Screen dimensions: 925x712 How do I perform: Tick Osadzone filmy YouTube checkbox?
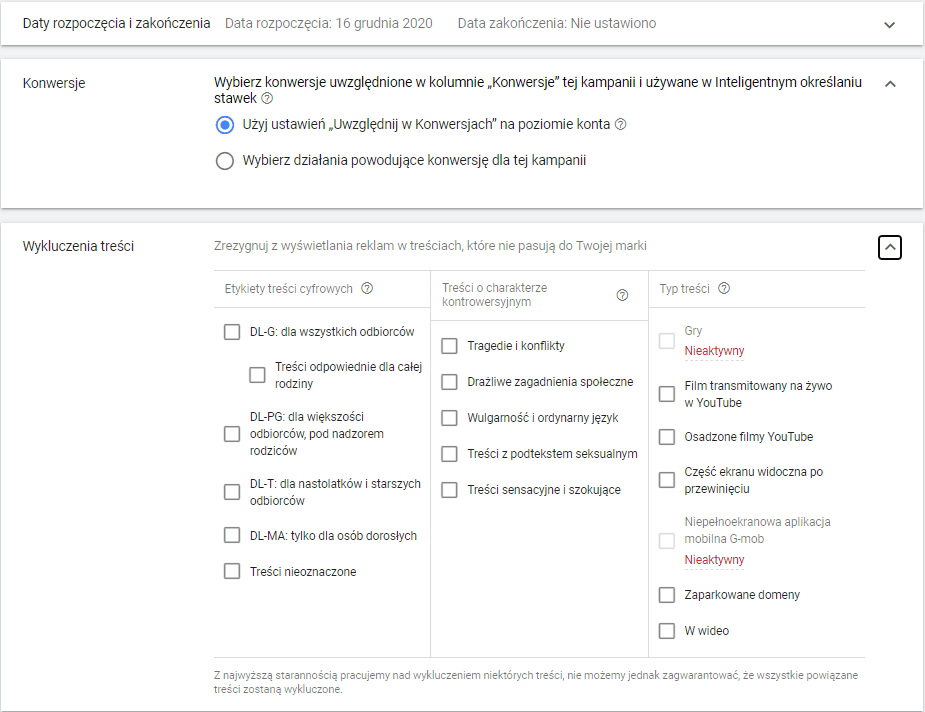pos(667,437)
